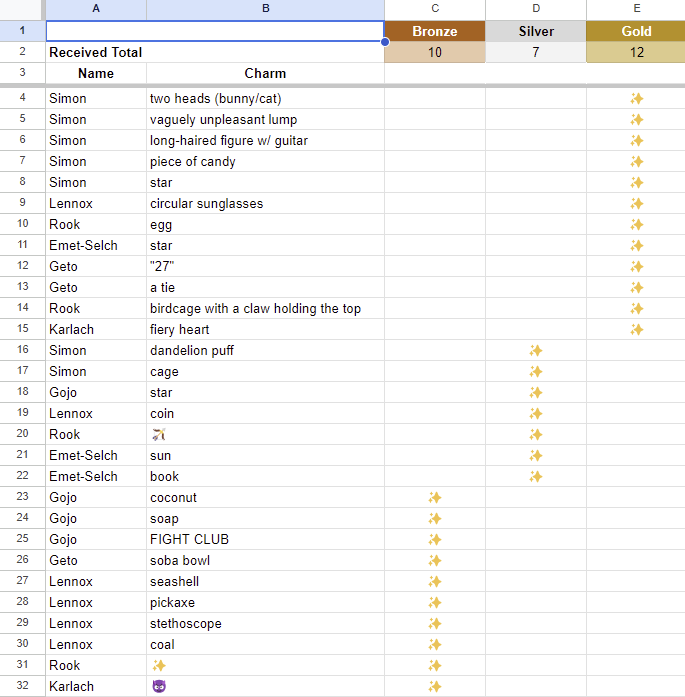This screenshot has width=685, height=697.
Task: Select column D header
Action: pyautogui.click(x=536, y=9)
